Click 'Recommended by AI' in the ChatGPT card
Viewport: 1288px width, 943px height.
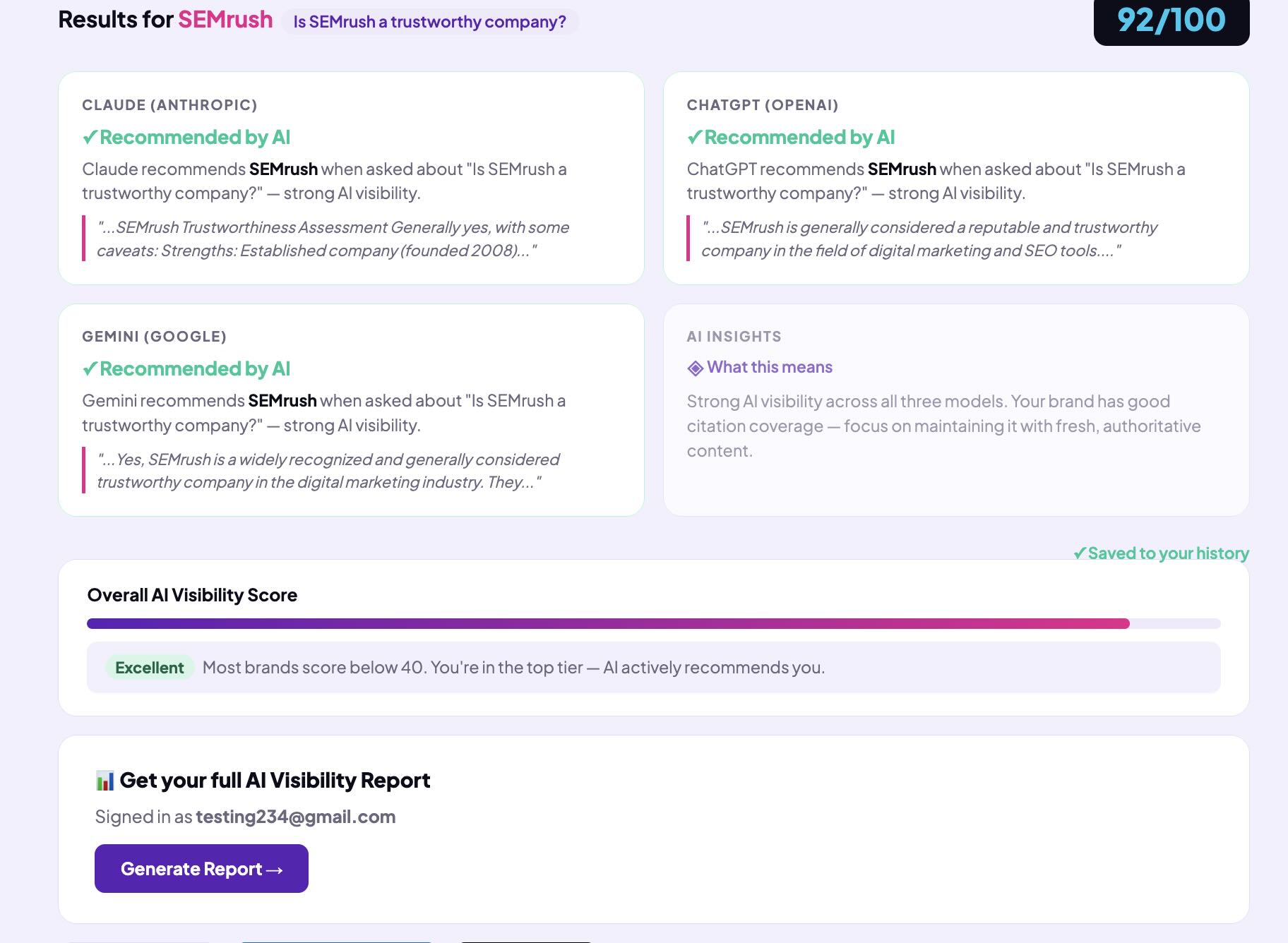click(799, 138)
